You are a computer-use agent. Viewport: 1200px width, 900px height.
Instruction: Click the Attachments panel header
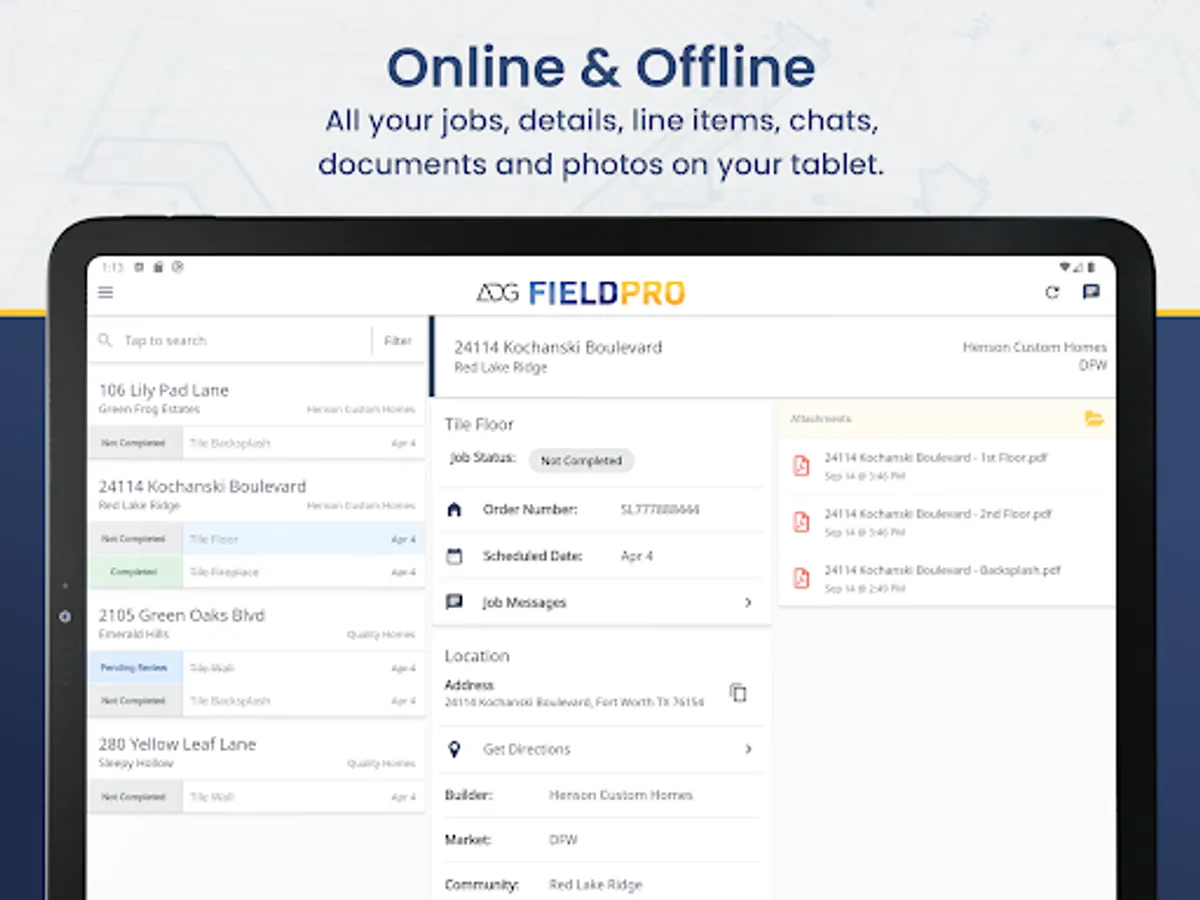point(946,419)
